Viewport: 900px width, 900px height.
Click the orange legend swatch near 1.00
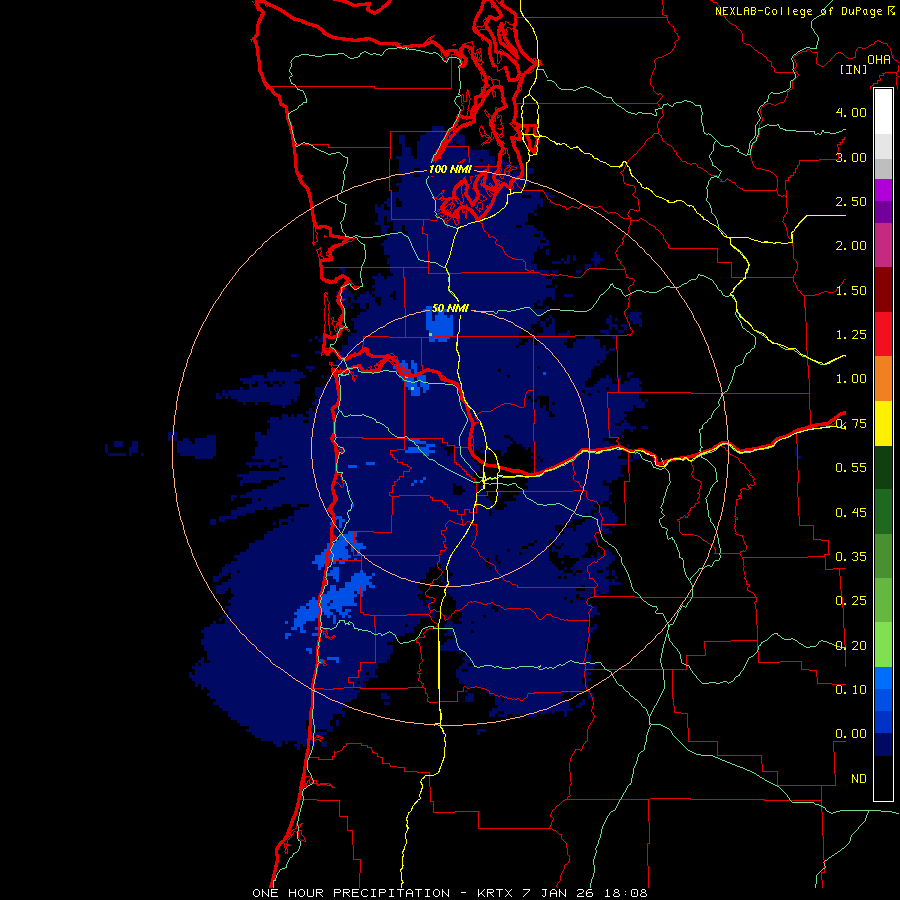tap(883, 379)
